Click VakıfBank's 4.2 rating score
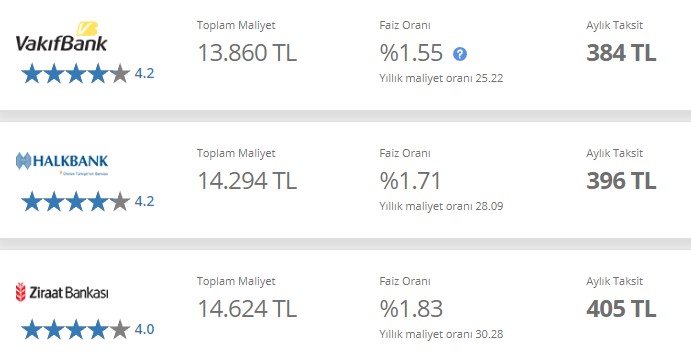 145,73
